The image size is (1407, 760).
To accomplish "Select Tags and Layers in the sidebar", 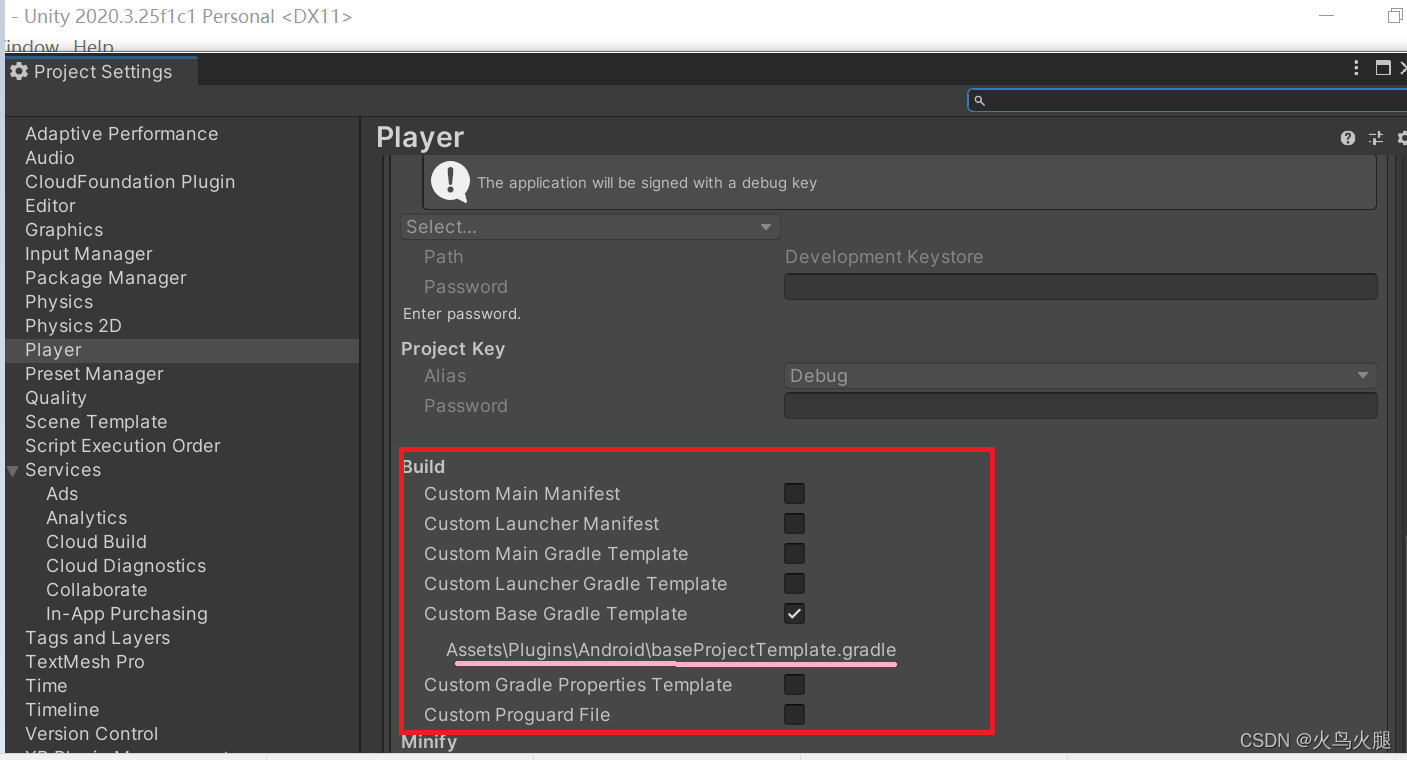I will pos(97,637).
